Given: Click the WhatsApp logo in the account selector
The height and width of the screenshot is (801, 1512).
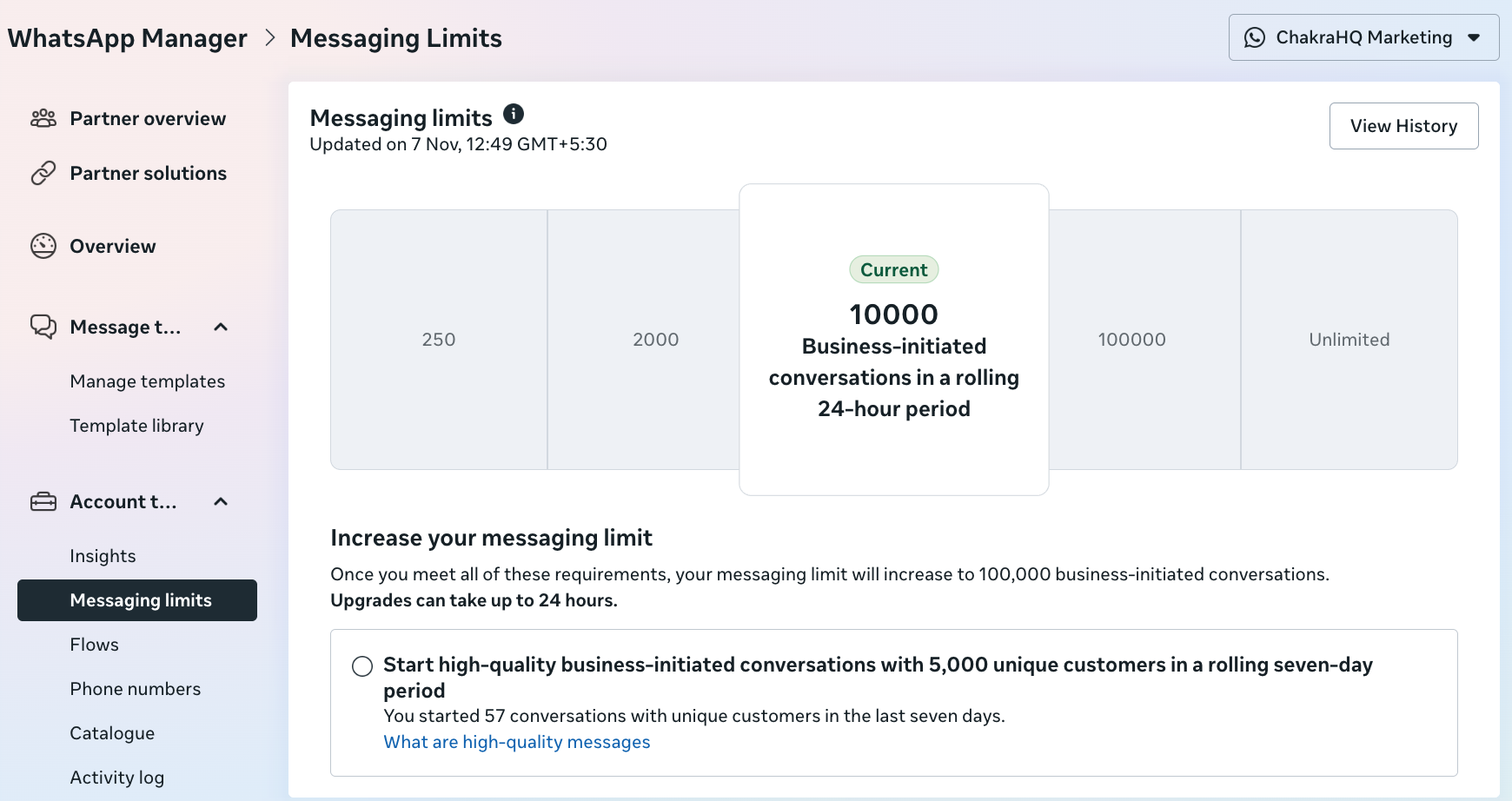Looking at the screenshot, I should click(1255, 37).
